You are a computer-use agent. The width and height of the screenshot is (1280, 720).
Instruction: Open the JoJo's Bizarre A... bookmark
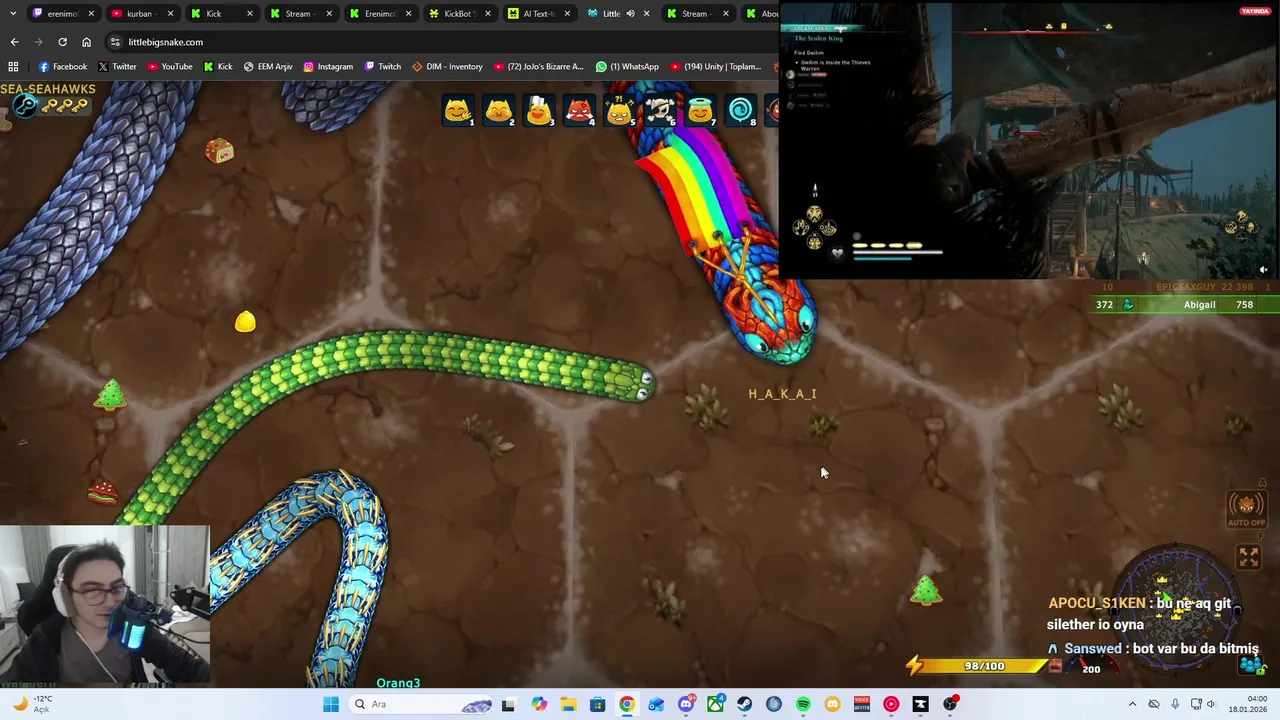[538, 66]
